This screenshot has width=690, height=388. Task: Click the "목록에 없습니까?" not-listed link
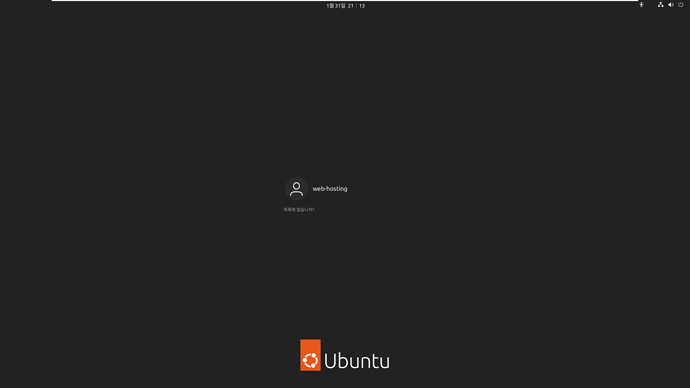coord(299,210)
